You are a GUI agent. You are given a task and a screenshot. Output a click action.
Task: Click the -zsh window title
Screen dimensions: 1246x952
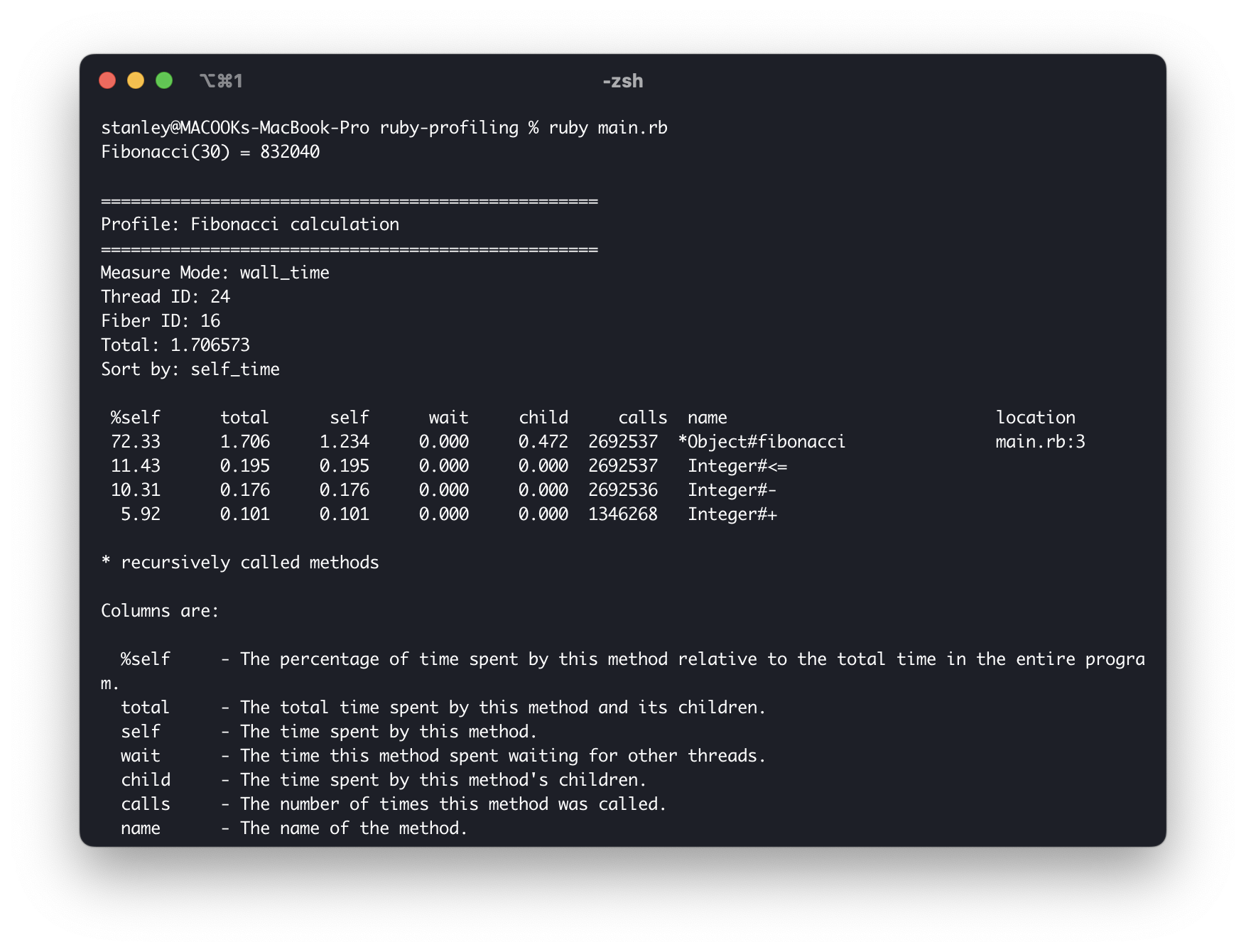pyautogui.click(x=623, y=81)
